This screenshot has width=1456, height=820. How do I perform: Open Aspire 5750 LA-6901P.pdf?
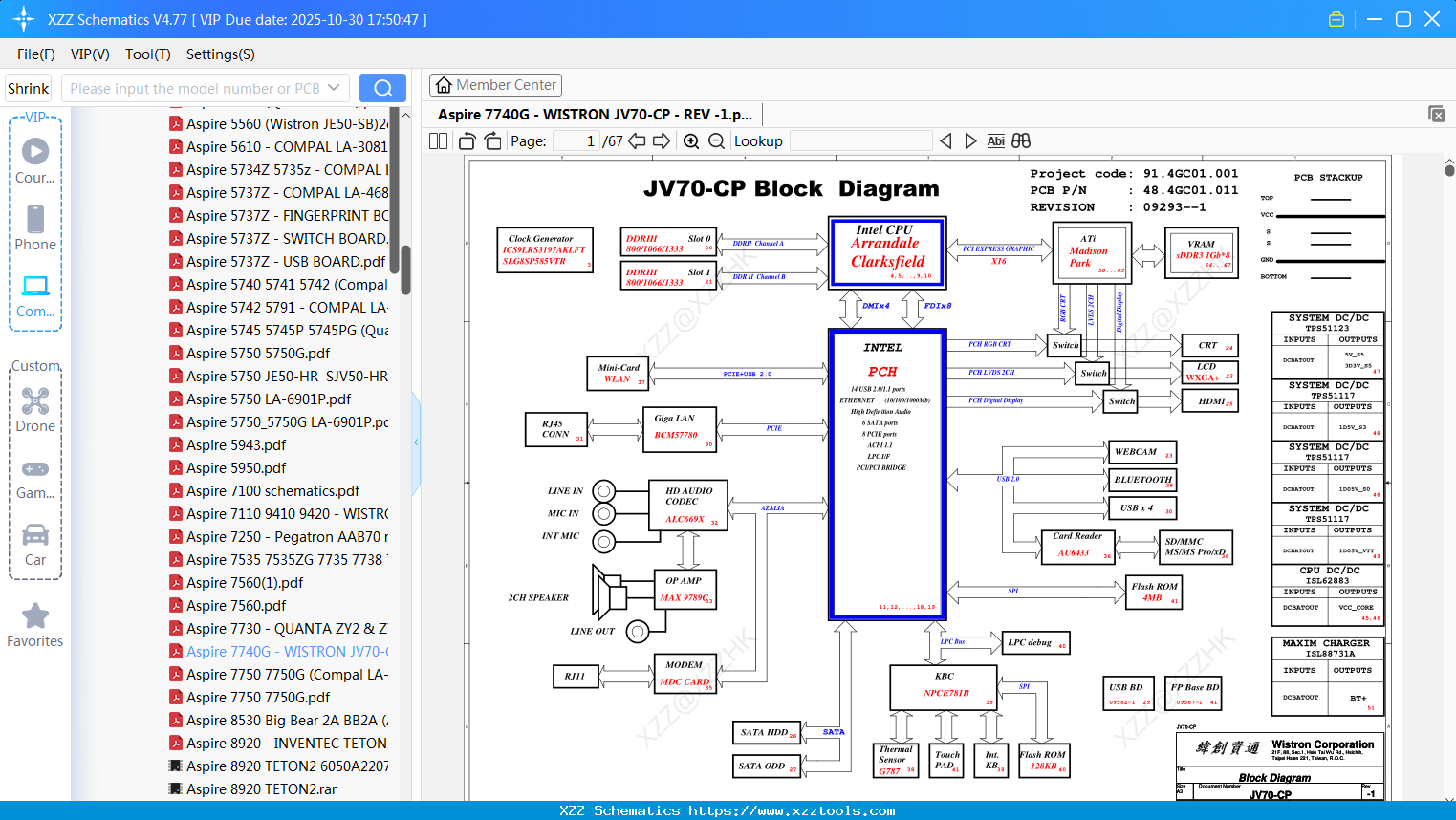(x=269, y=399)
